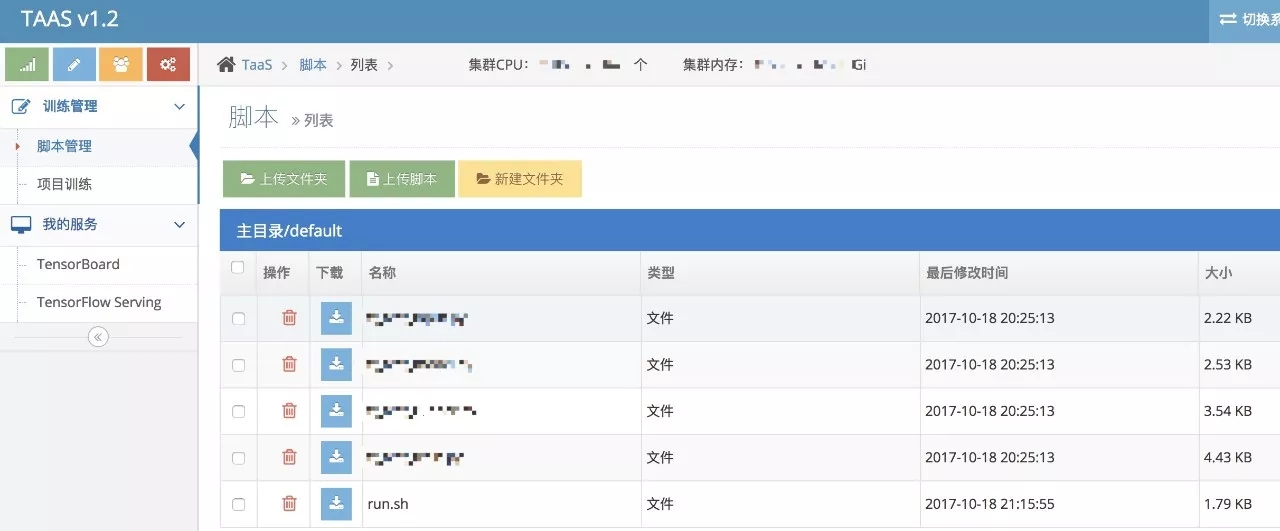Screen dimensions: 1280x531
Task: Click the 大小 column header
Action: tap(1218, 272)
